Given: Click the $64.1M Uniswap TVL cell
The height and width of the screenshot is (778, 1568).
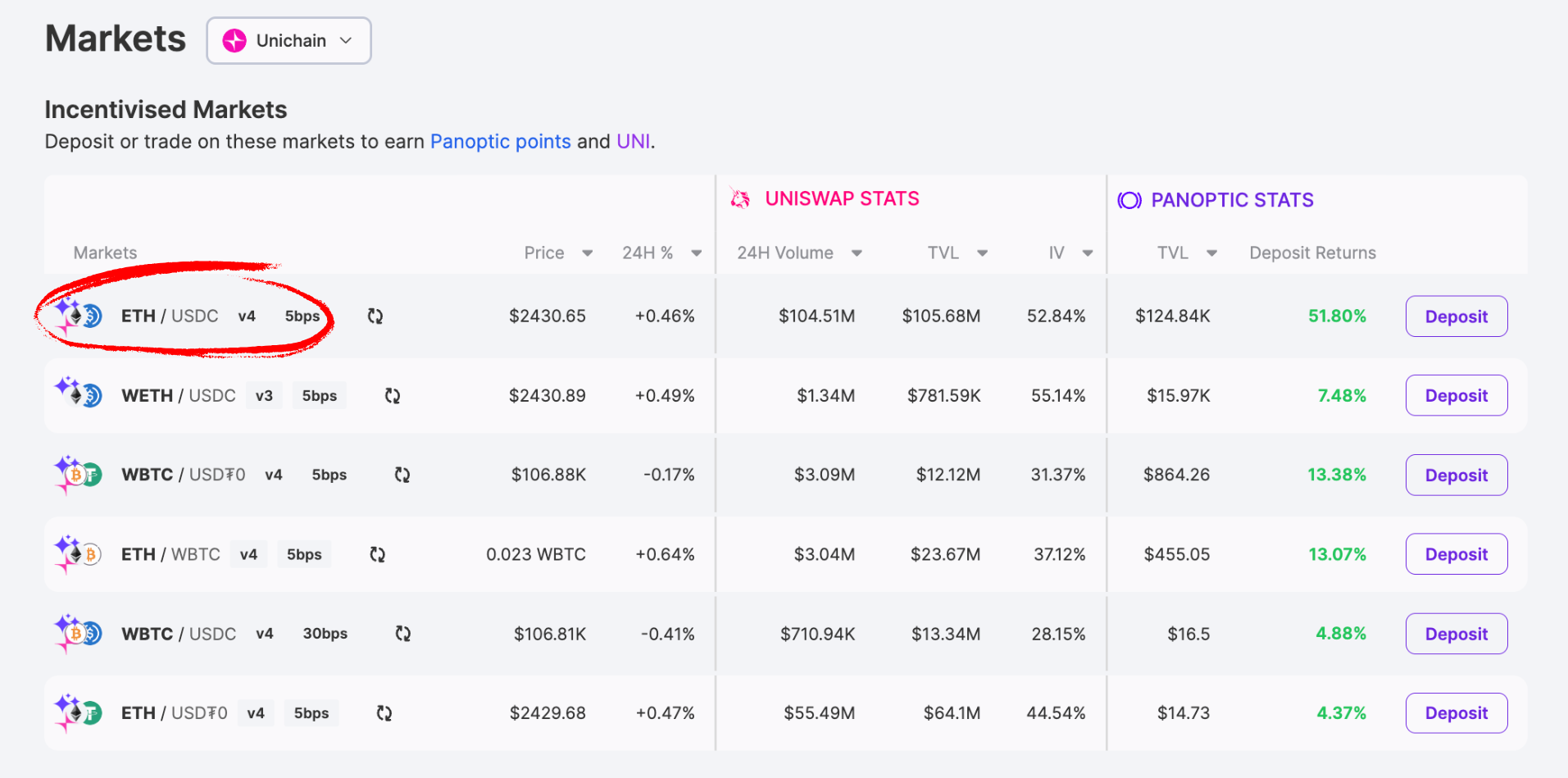Looking at the screenshot, I should [952, 713].
